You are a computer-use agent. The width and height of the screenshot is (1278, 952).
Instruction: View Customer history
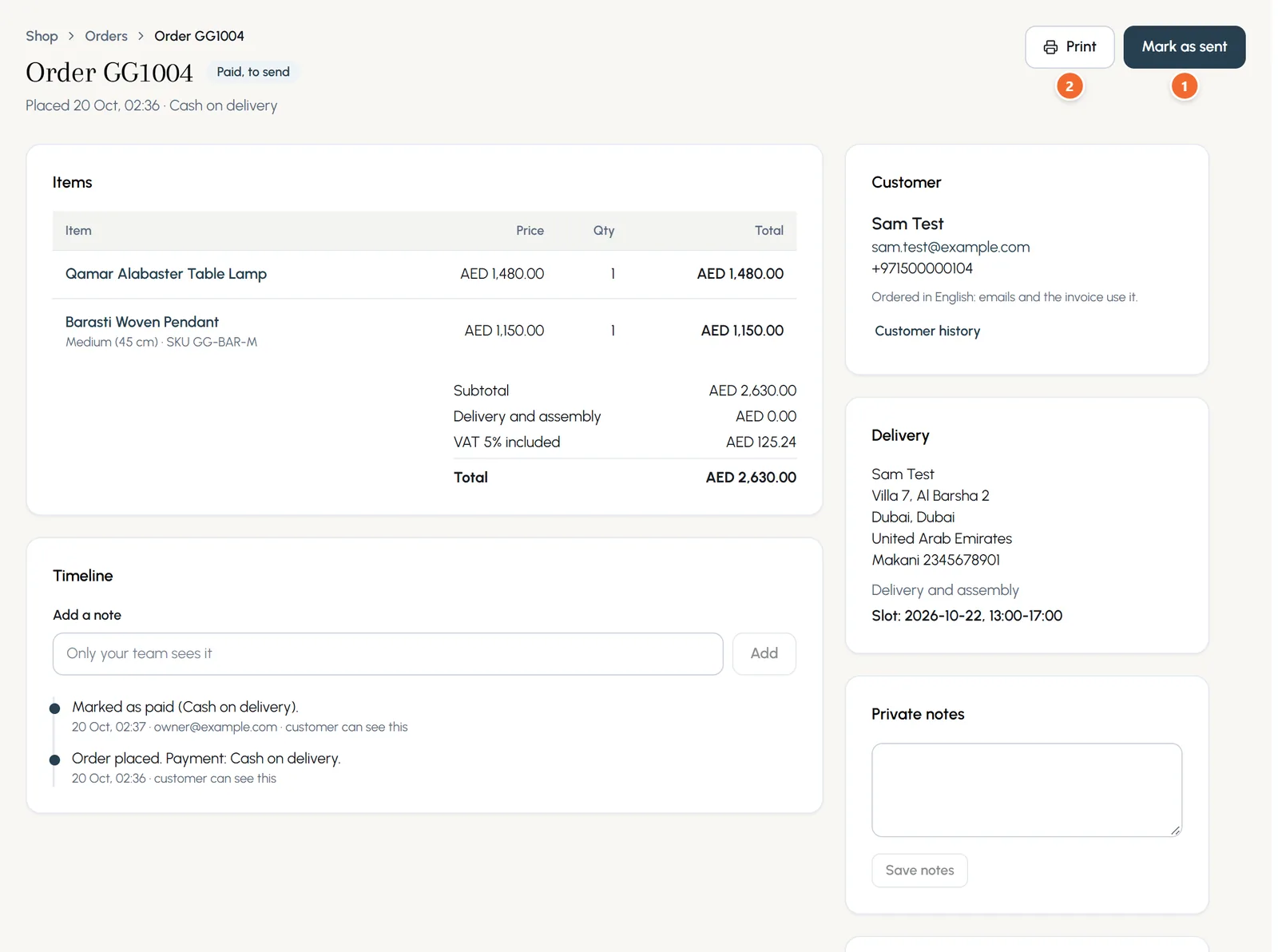click(x=927, y=331)
